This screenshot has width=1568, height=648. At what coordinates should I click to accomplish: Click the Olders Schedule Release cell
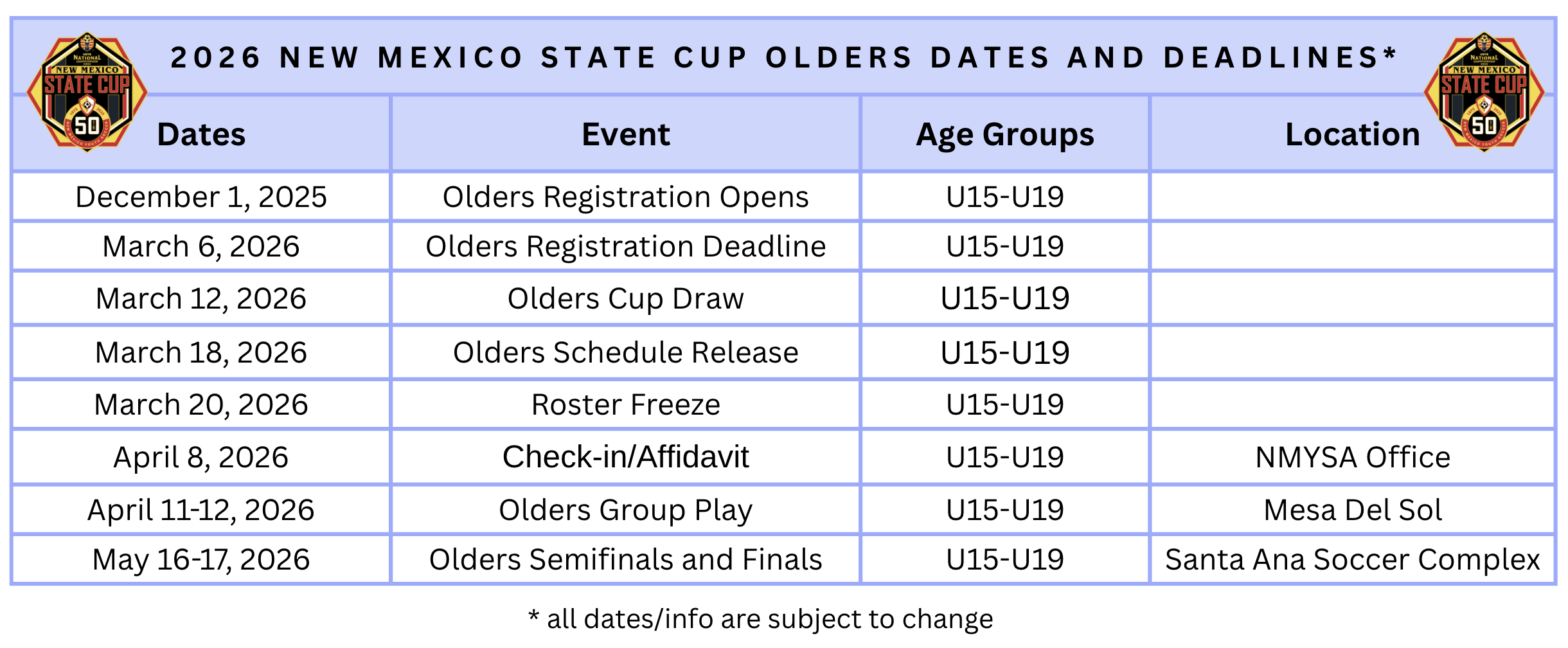click(625, 353)
